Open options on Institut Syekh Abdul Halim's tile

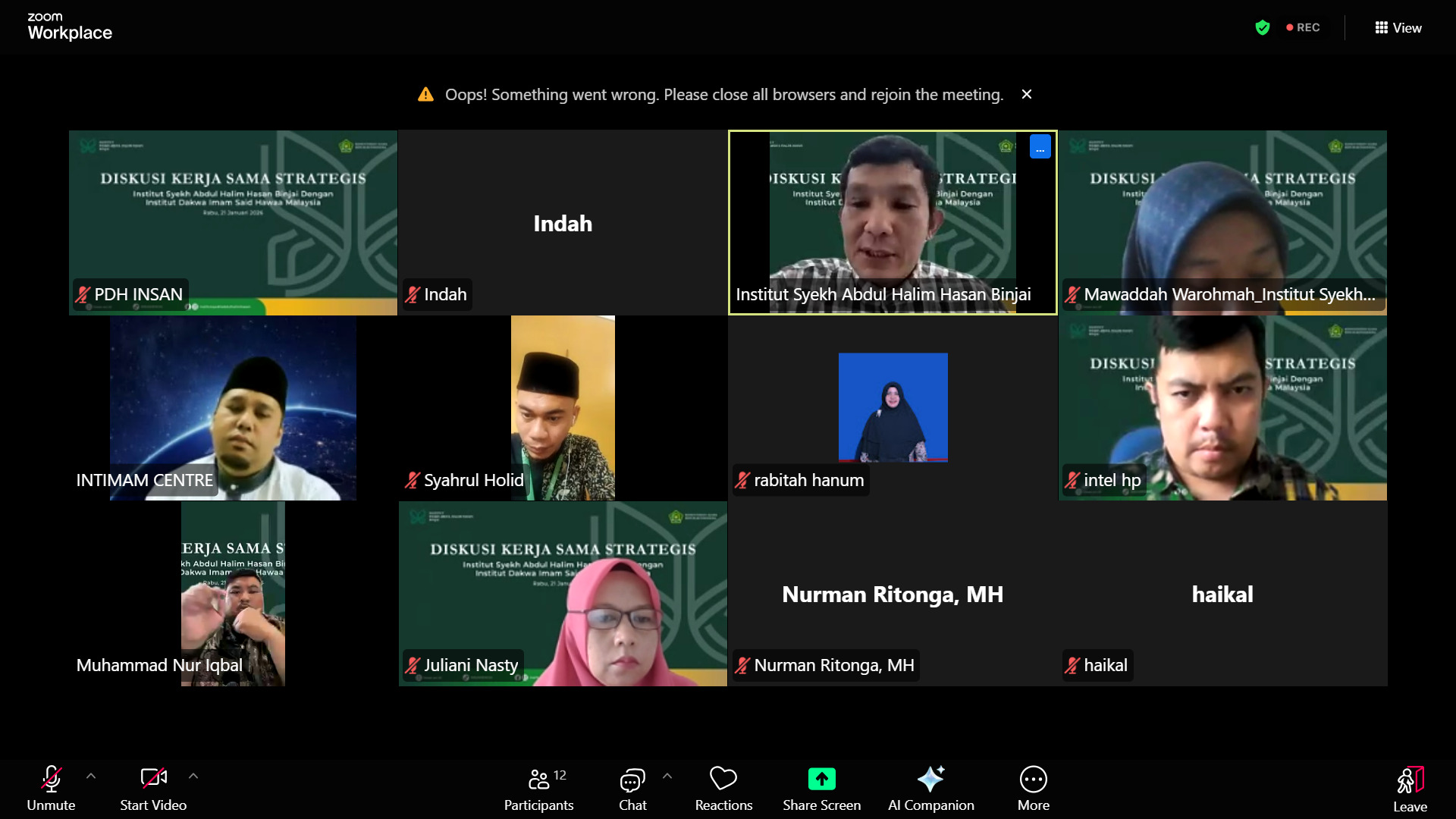pyautogui.click(x=1040, y=147)
